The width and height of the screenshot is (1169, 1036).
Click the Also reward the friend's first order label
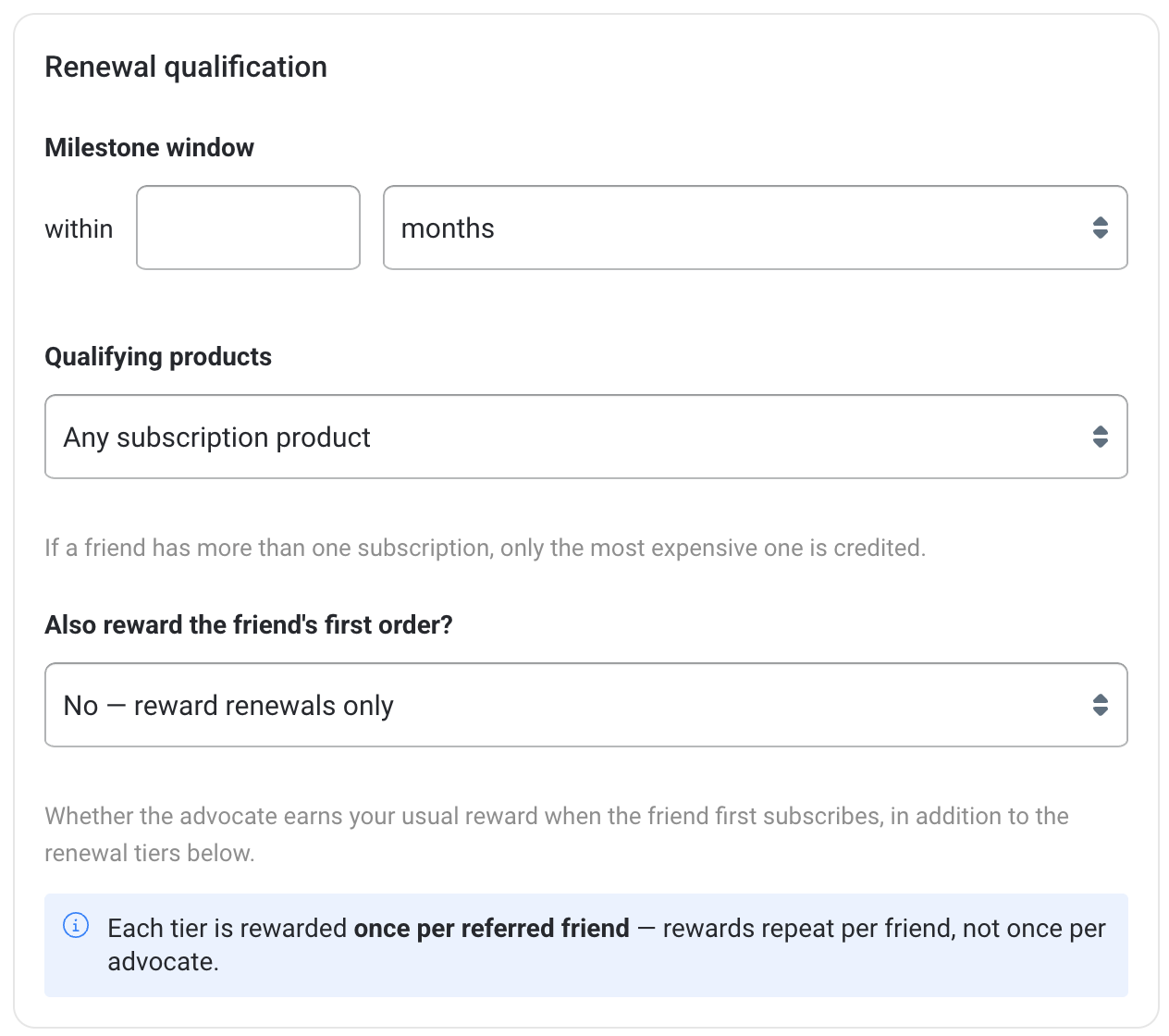[249, 625]
